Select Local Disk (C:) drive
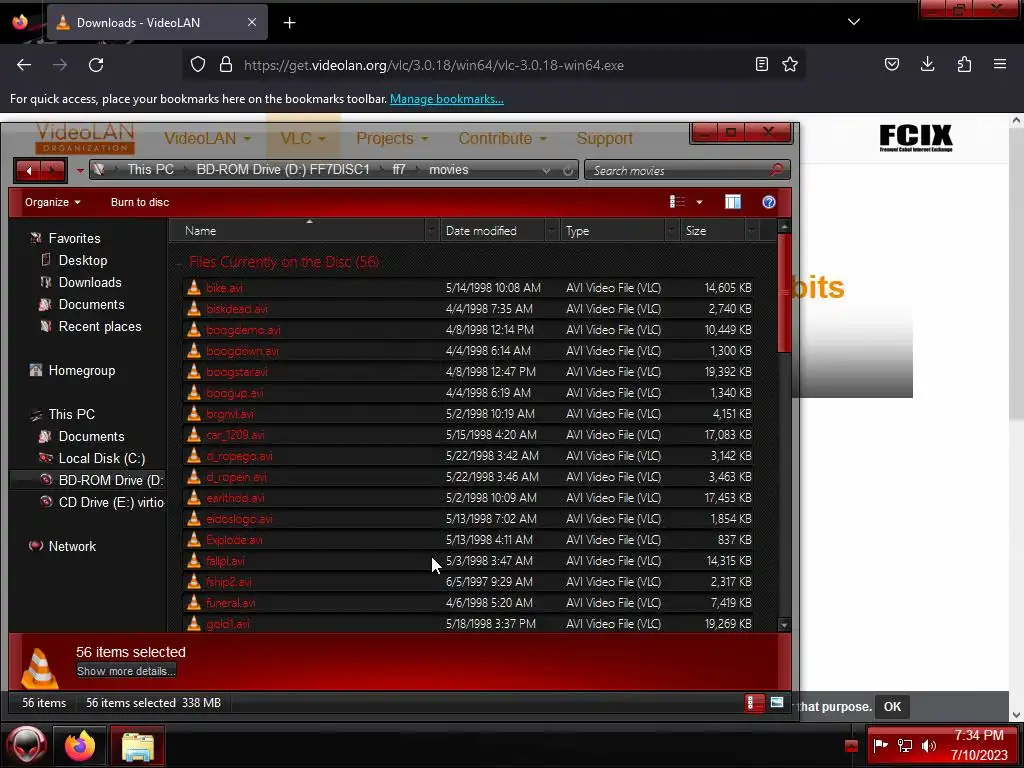Screen dimensions: 1024x768 (102, 458)
